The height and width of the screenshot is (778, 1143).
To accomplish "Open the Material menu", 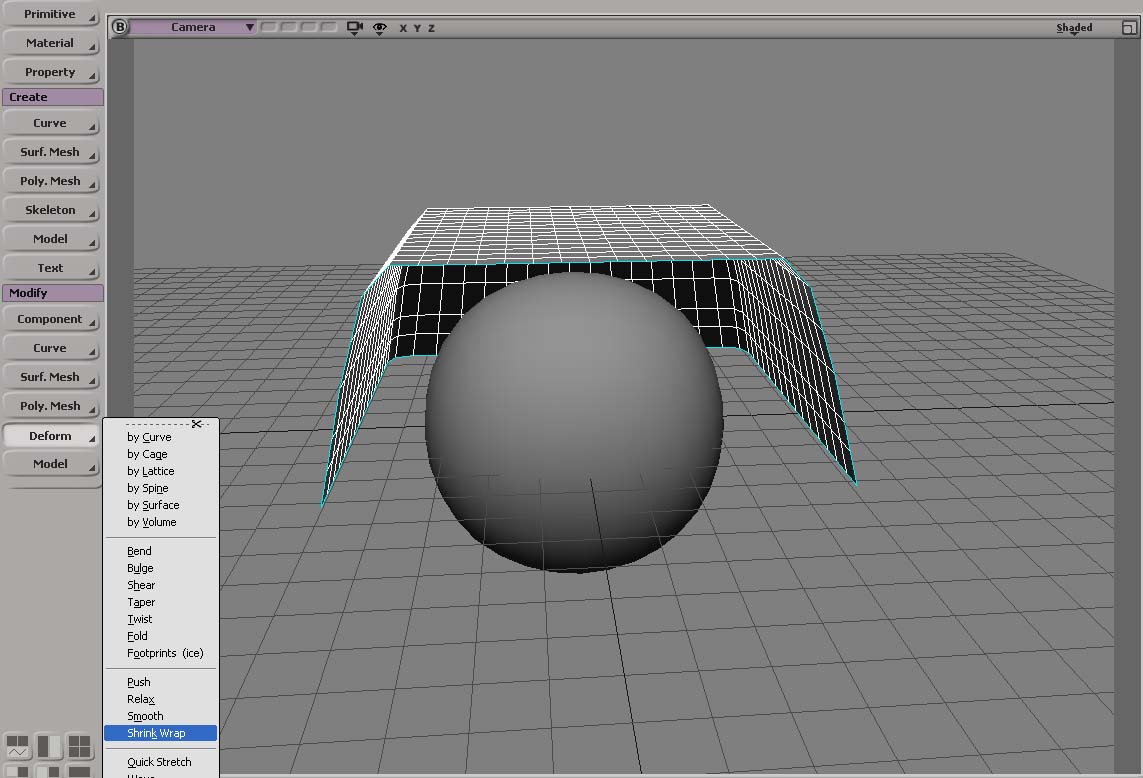I will coord(50,43).
